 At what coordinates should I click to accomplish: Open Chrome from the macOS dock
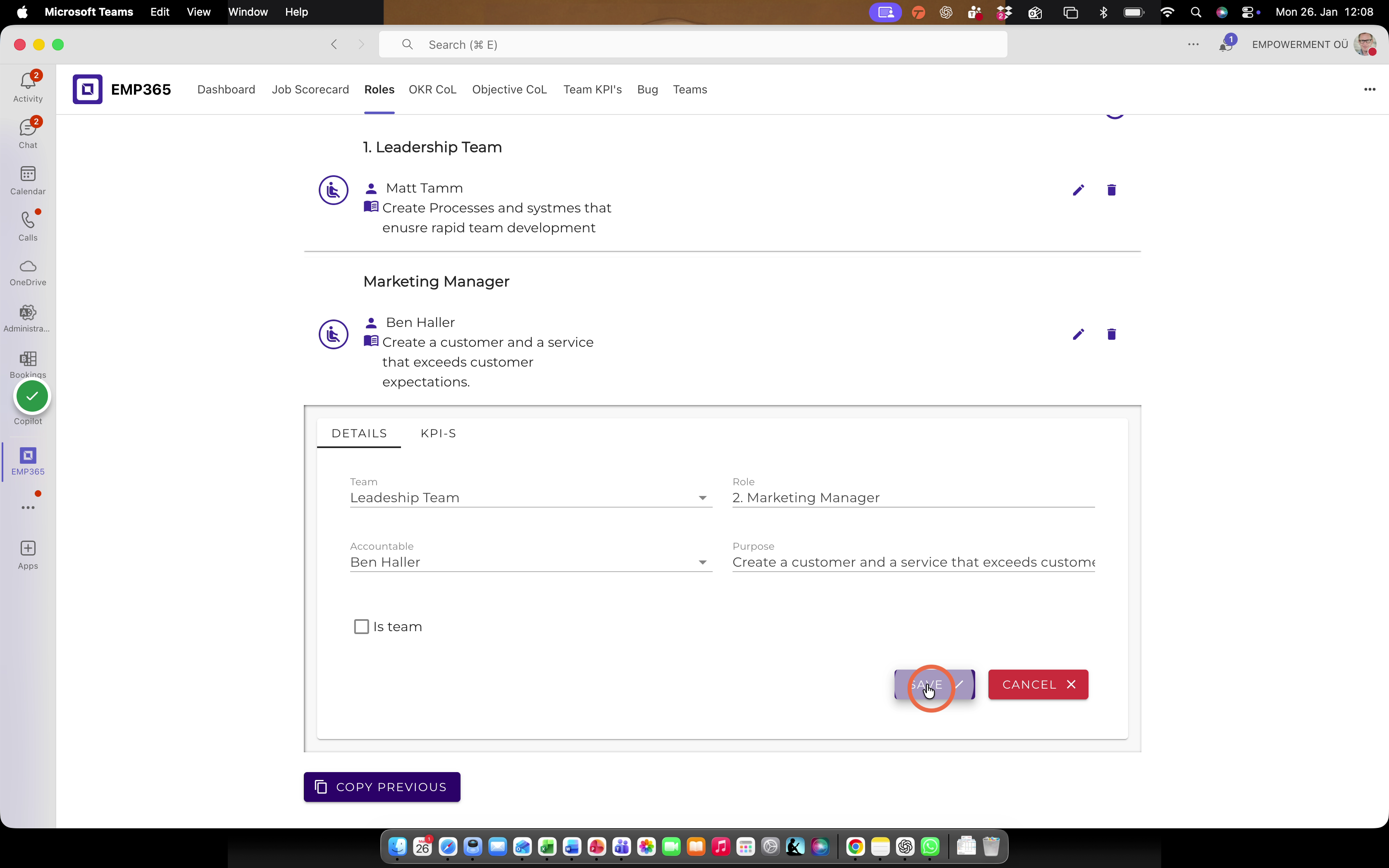(x=855, y=846)
